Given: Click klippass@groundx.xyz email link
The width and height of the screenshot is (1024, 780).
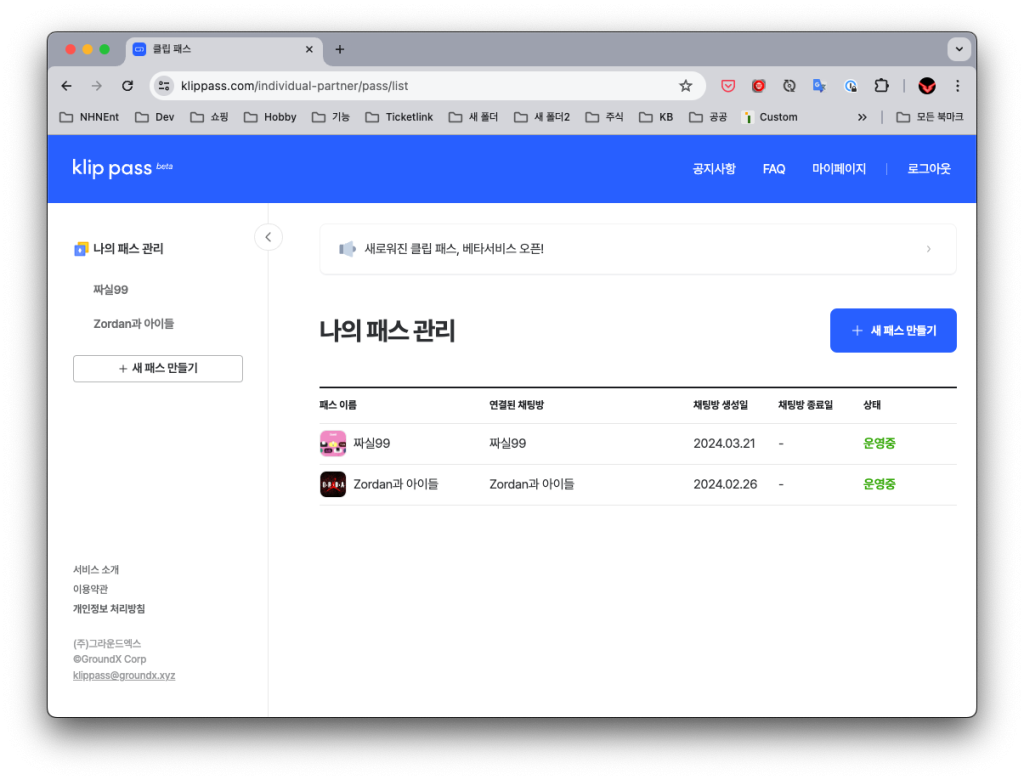Looking at the screenshot, I should point(124,675).
